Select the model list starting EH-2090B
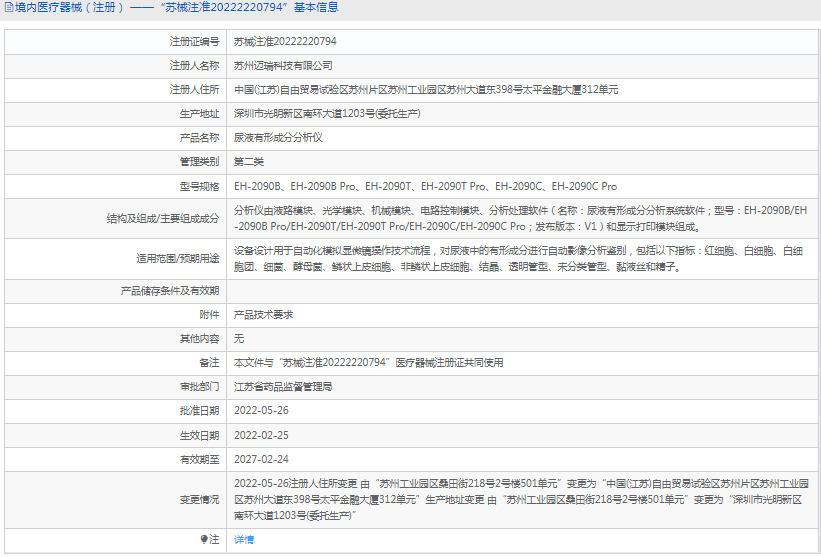The image size is (821, 557). pyautogui.click(x=426, y=186)
